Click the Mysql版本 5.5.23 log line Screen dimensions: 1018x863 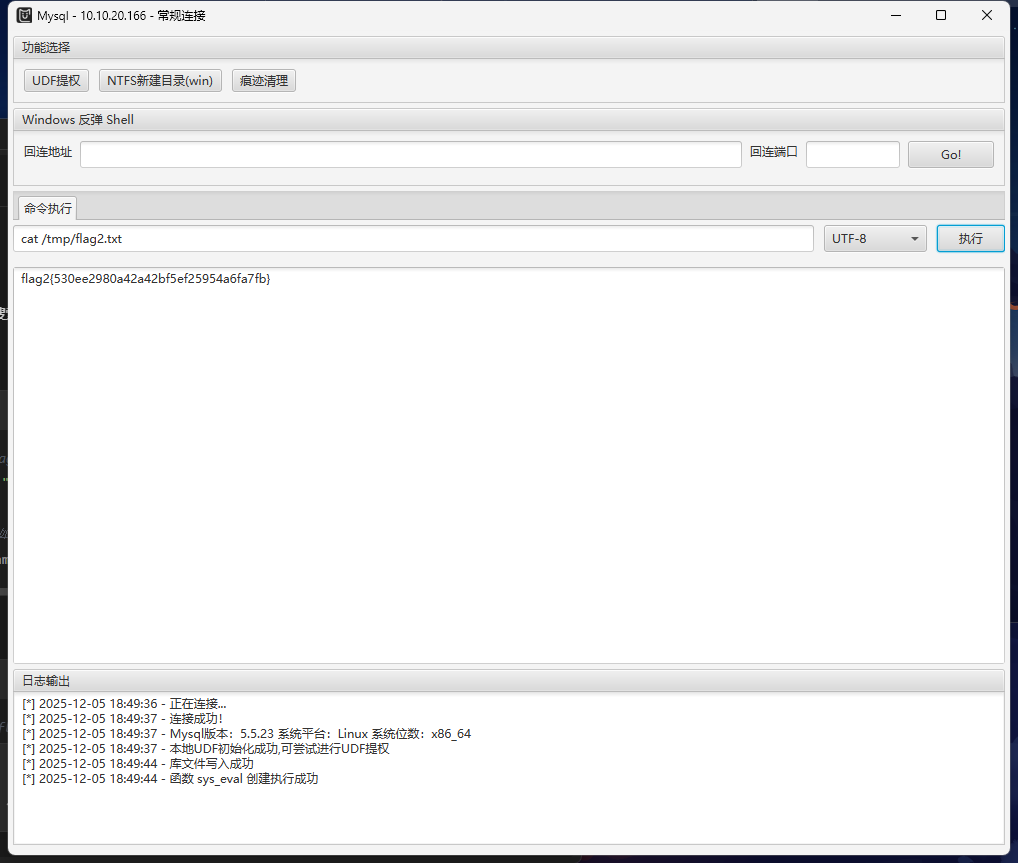click(246, 734)
